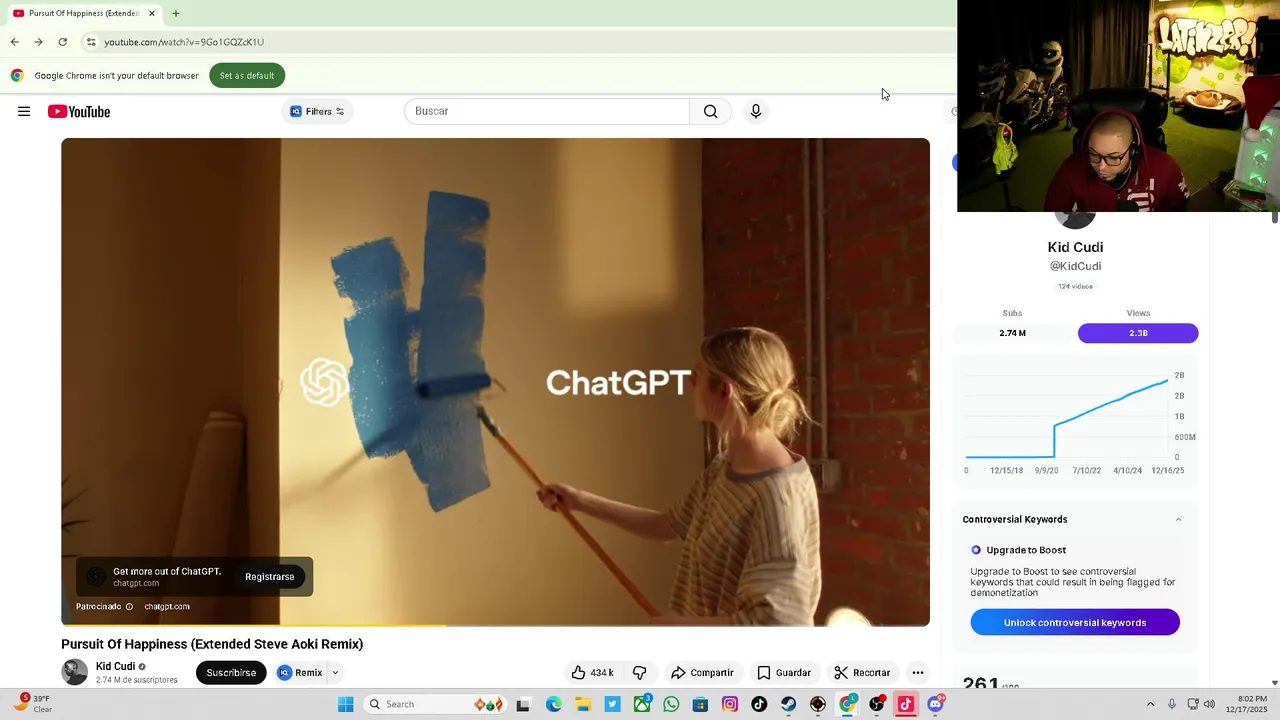Open Steam from the taskbar
This screenshot has height=720, width=1280.
pyautogui.click(x=789, y=704)
